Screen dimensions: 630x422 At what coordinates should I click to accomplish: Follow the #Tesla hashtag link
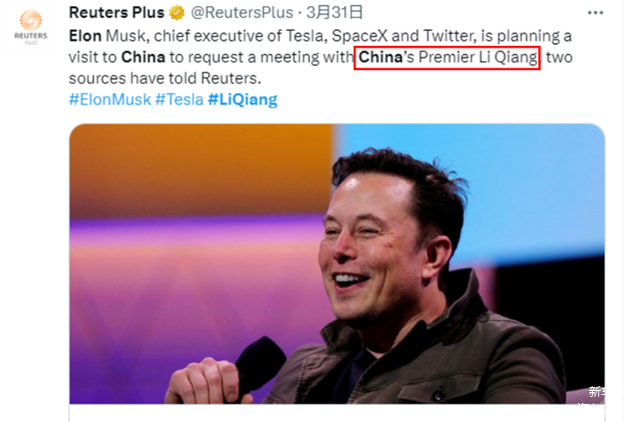178,99
